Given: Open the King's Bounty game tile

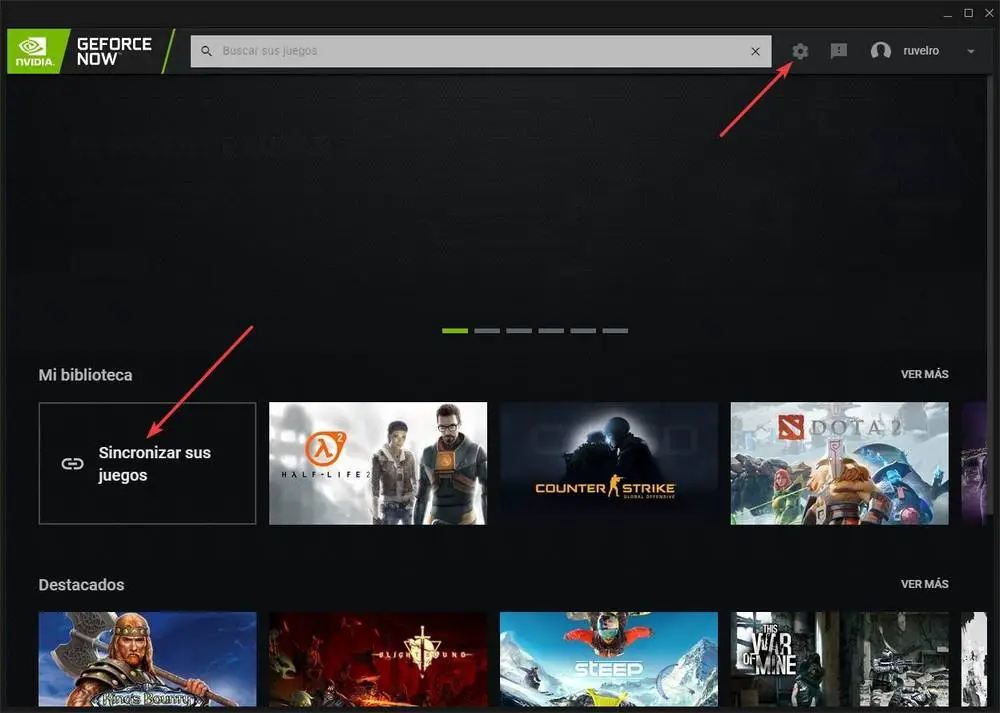Looking at the screenshot, I should 147,659.
